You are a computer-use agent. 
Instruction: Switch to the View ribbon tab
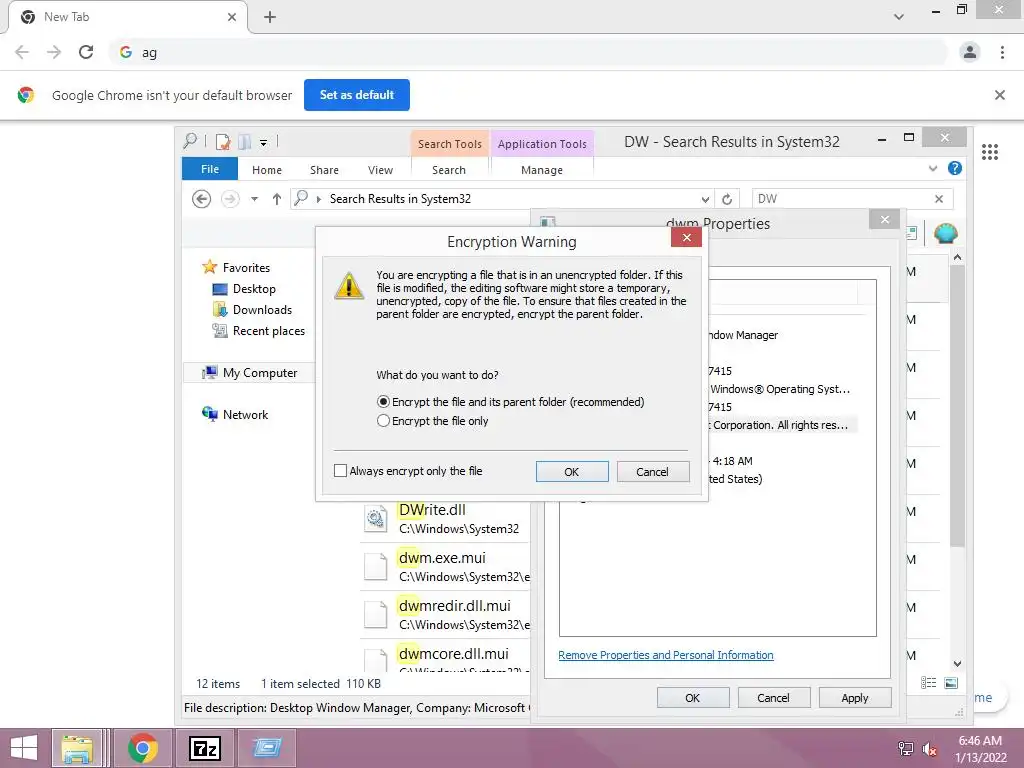click(x=380, y=170)
